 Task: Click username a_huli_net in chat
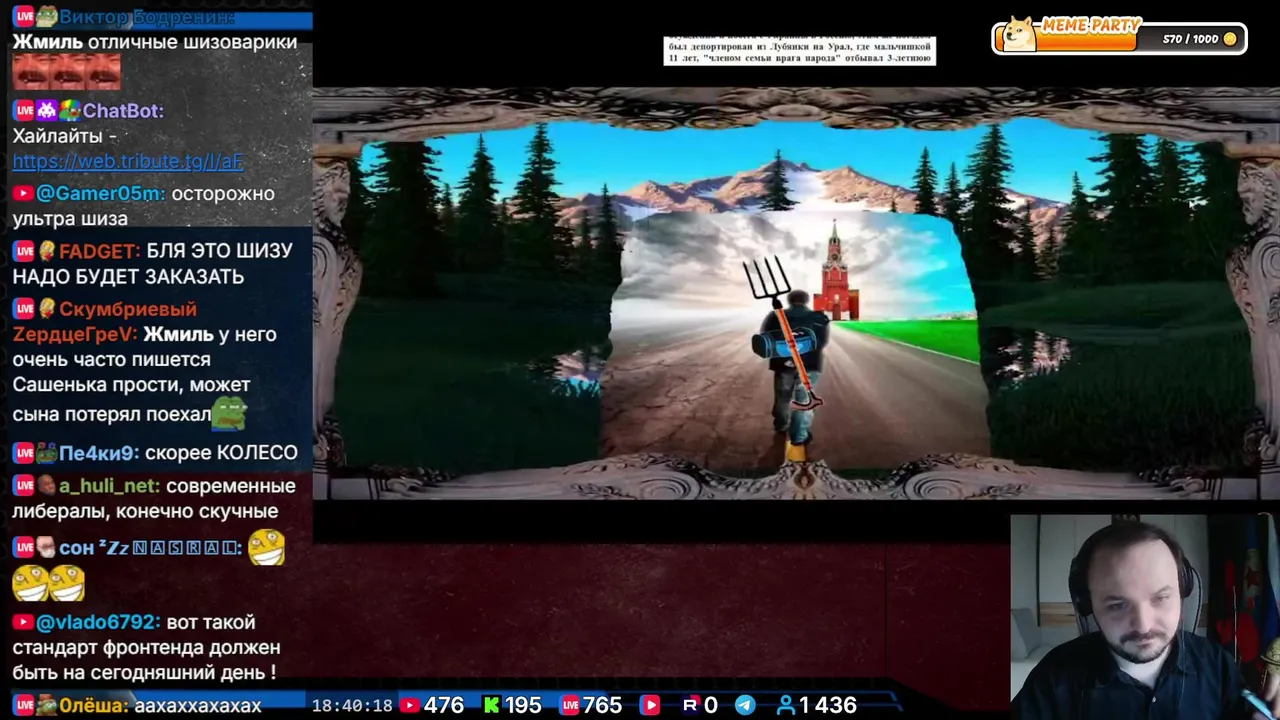tap(109, 486)
